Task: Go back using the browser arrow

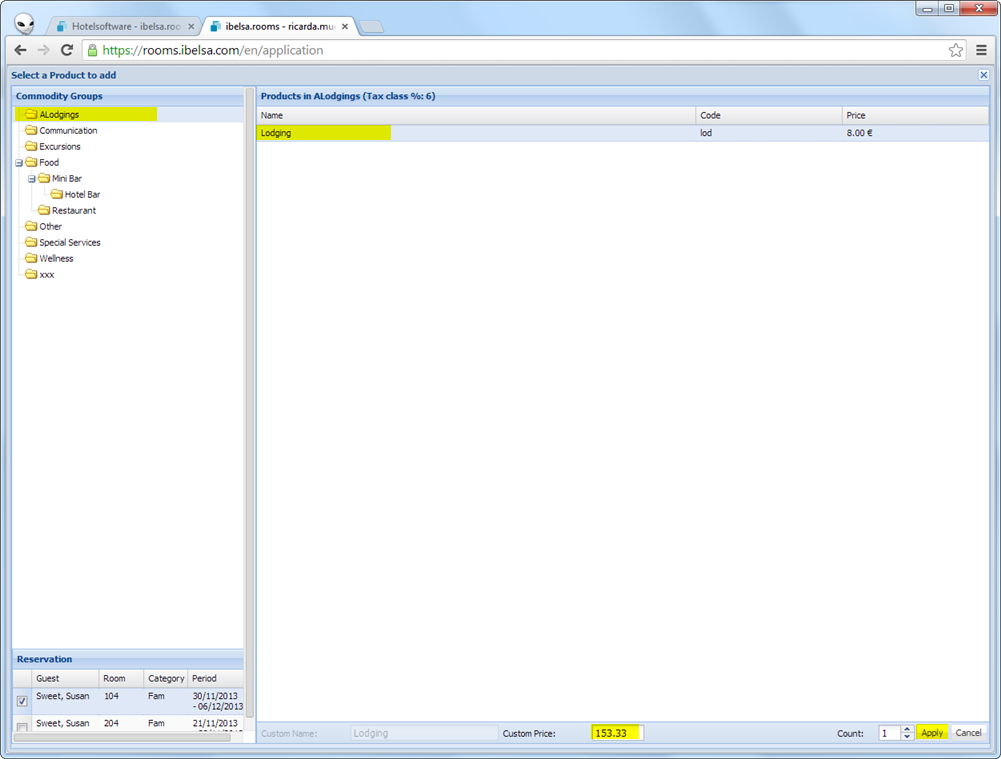Action: 20,50
